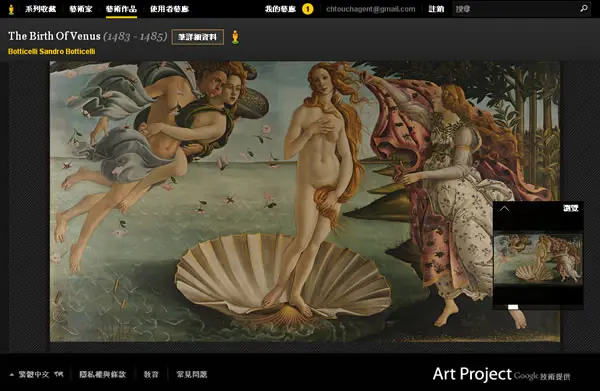Open the 教育 education link
This screenshot has width=600, height=391.
coord(151,374)
